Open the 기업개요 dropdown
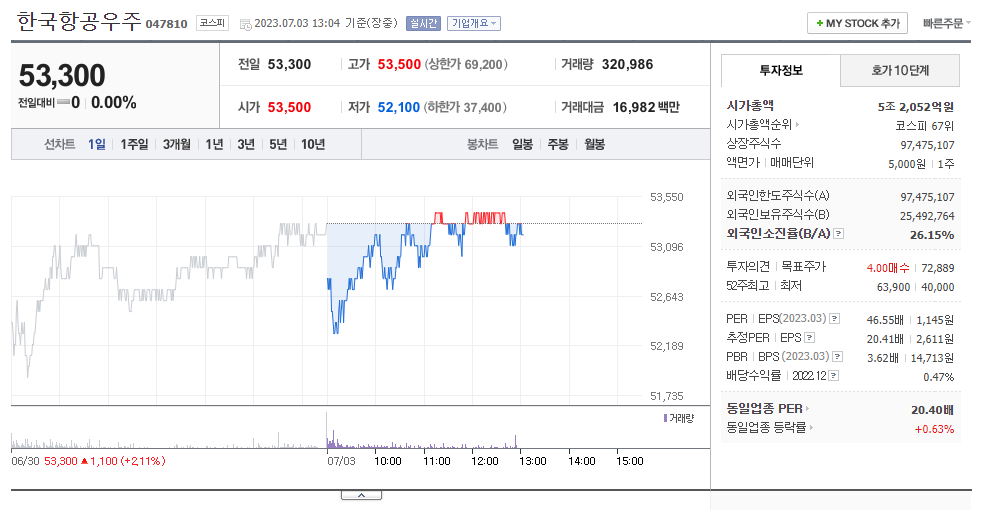The width and height of the screenshot is (997, 510). [474, 24]
